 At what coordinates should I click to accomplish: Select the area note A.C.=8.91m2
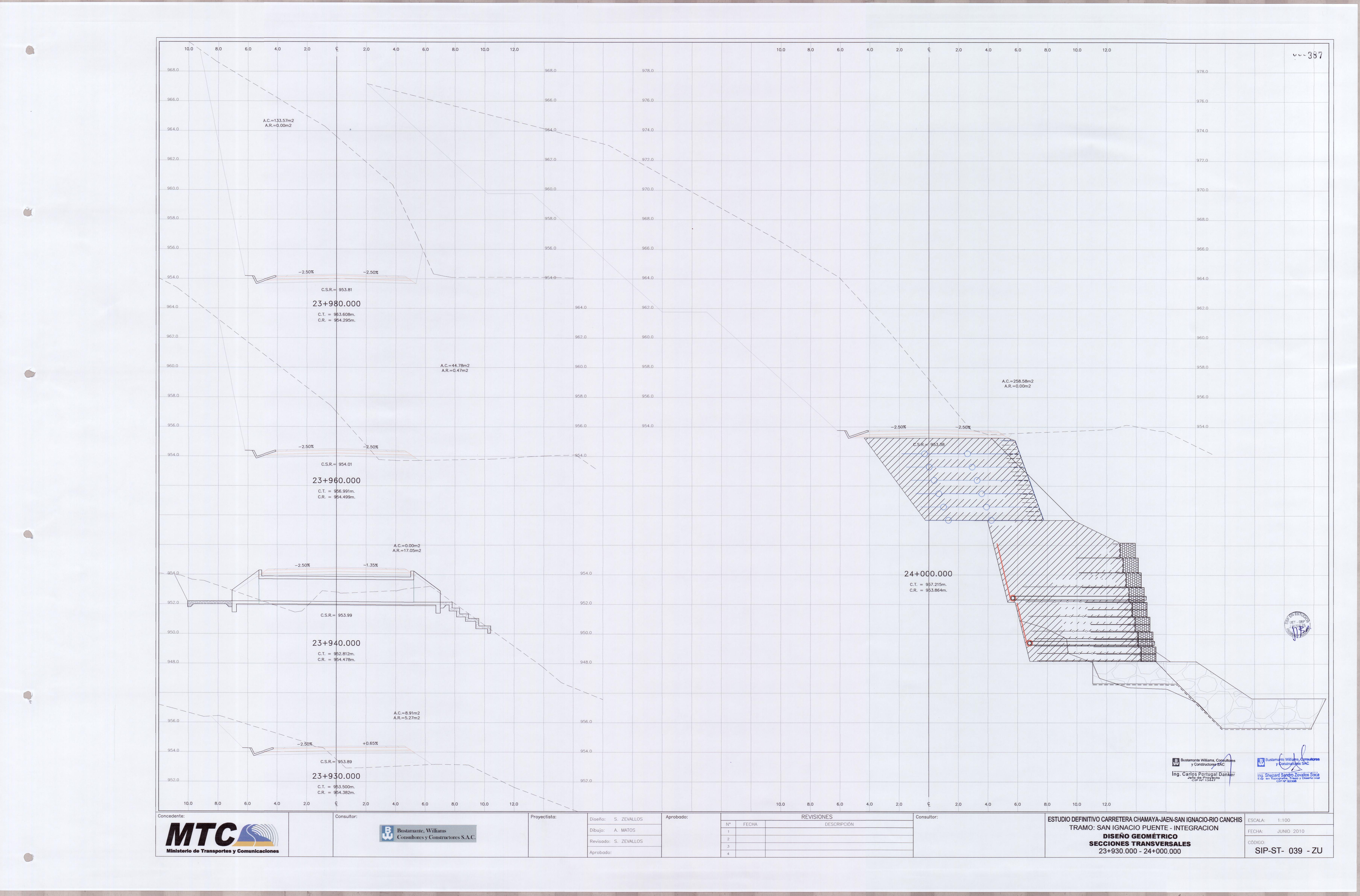coord(407,713)
